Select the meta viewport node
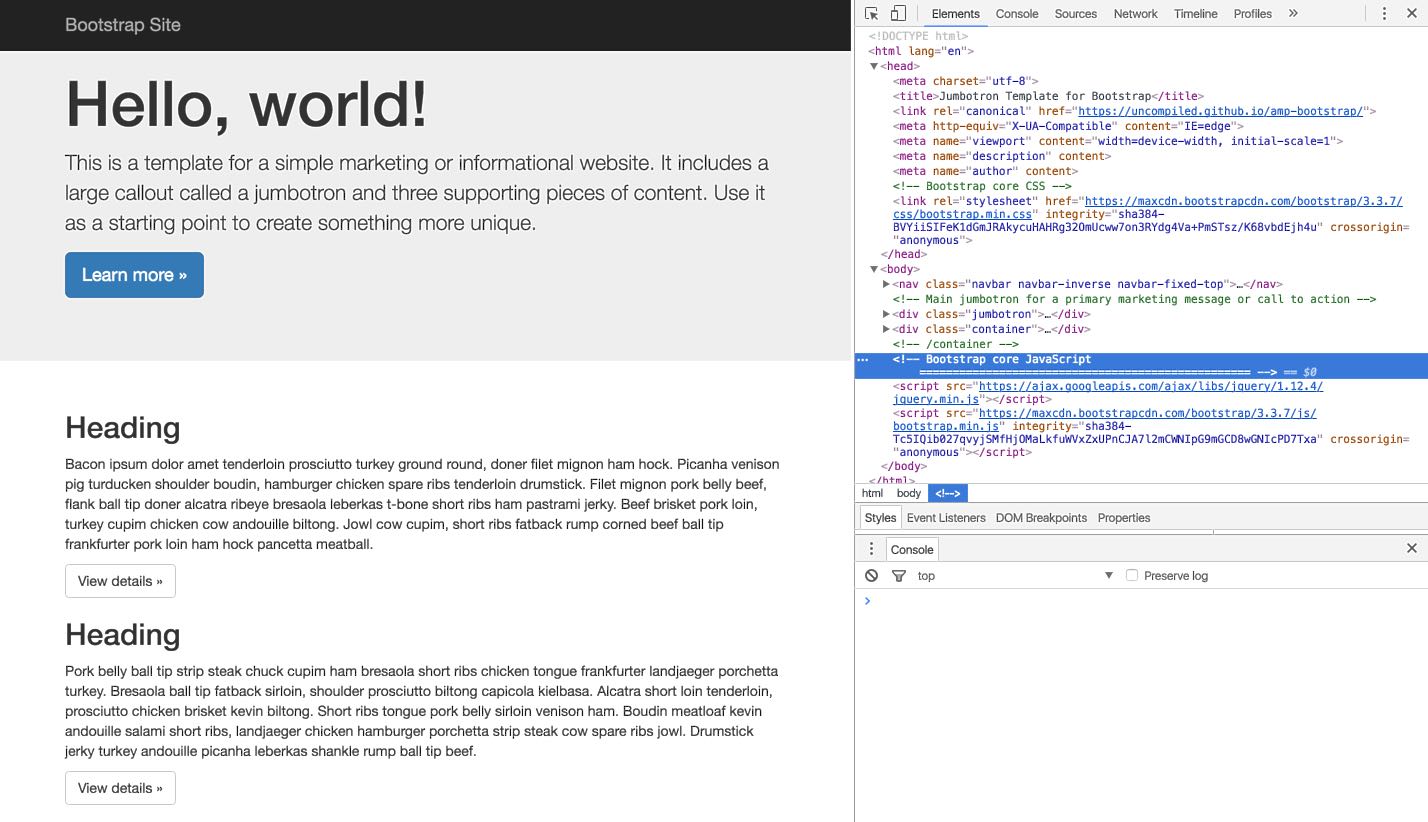 (x=1118, y=141)
